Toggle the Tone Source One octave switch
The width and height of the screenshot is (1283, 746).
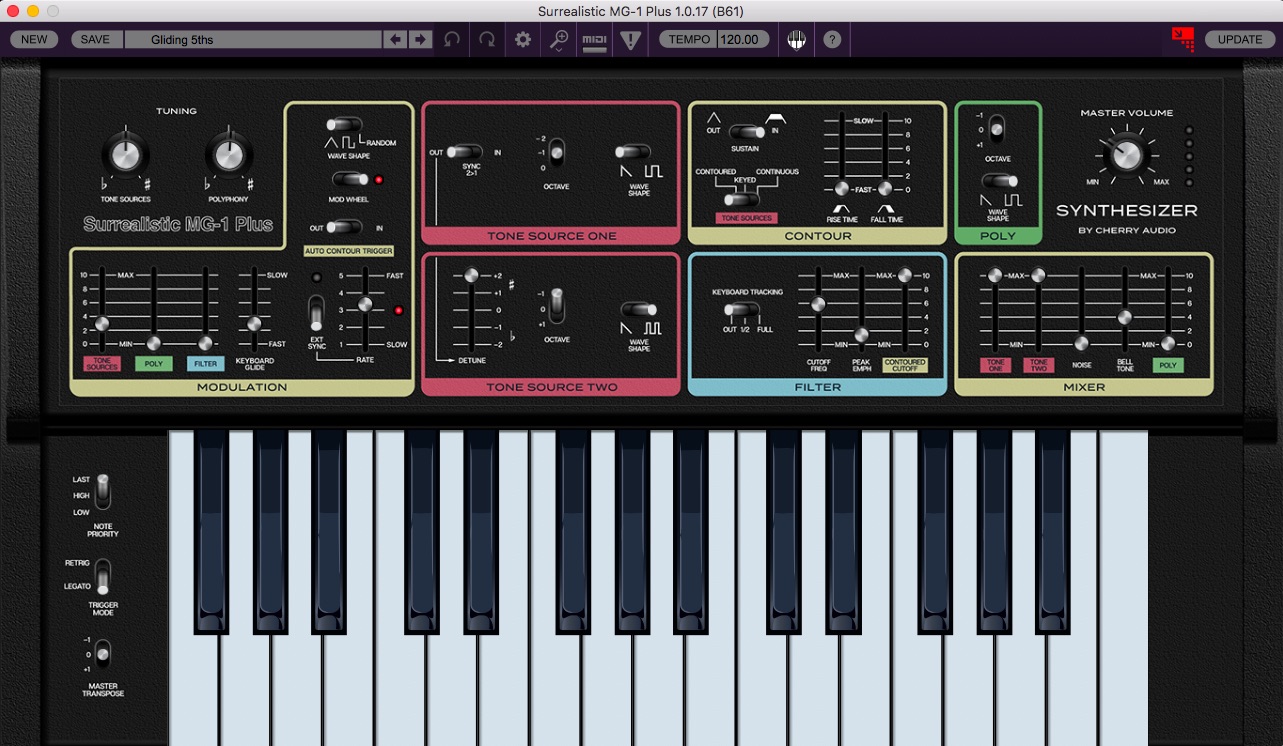(557, 153)
